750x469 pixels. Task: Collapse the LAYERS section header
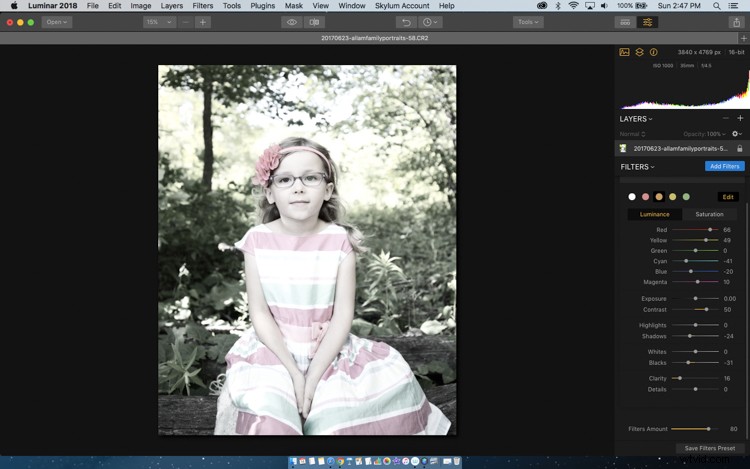(x=636, y=119)
